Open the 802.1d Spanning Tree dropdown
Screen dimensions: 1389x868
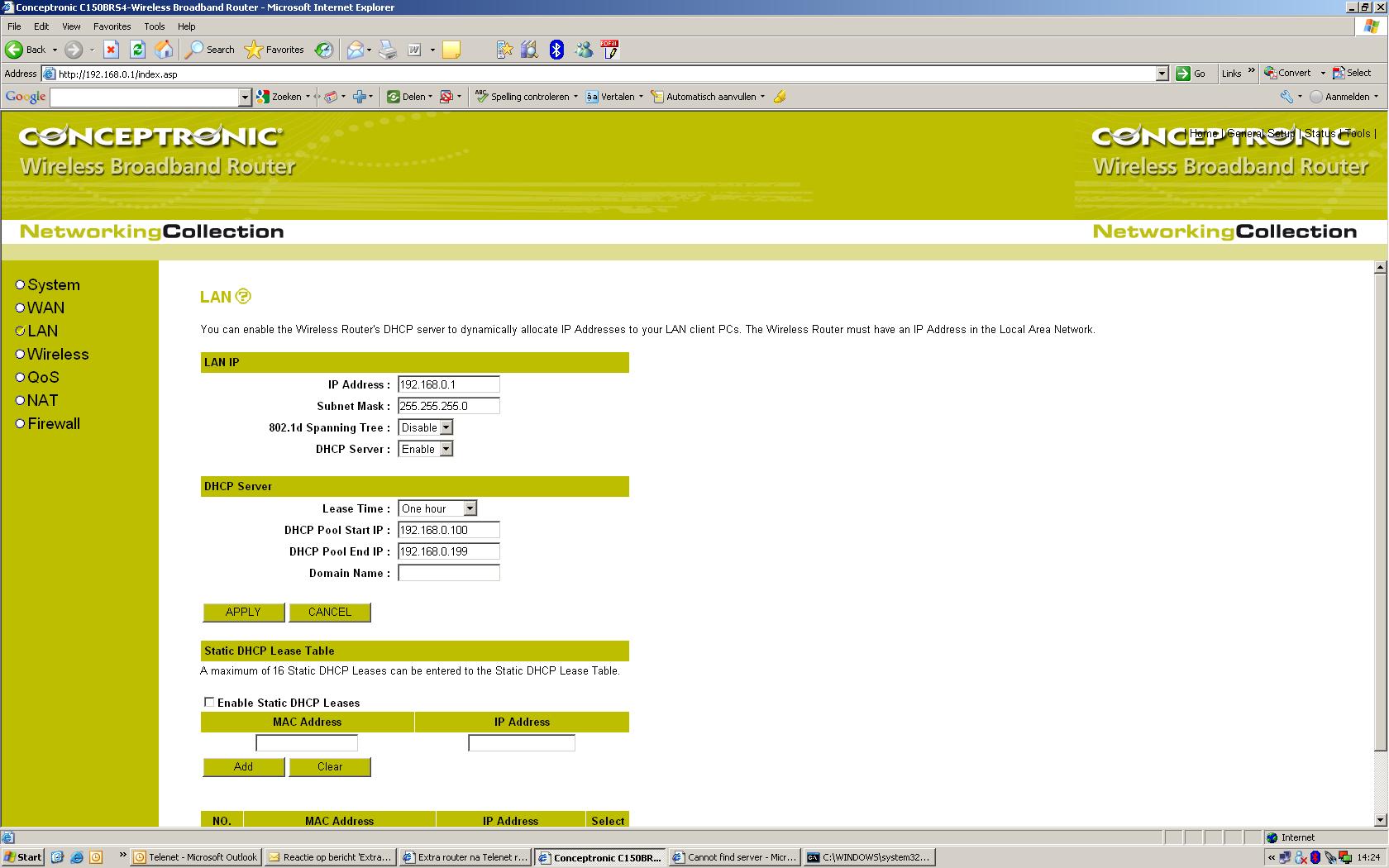tap(426, 427)
